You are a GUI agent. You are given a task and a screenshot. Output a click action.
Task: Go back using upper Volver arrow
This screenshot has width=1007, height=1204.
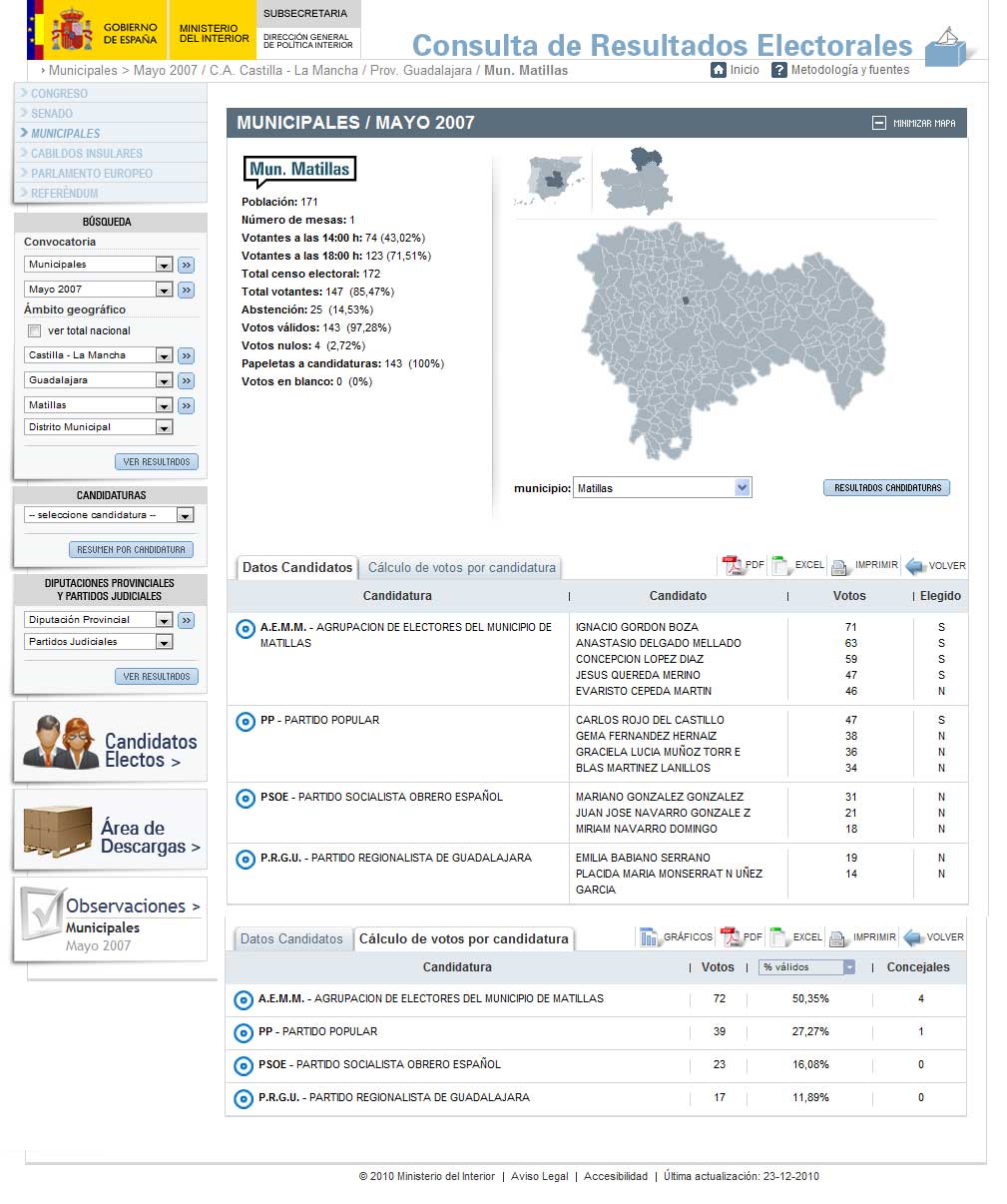pos(915,566)
